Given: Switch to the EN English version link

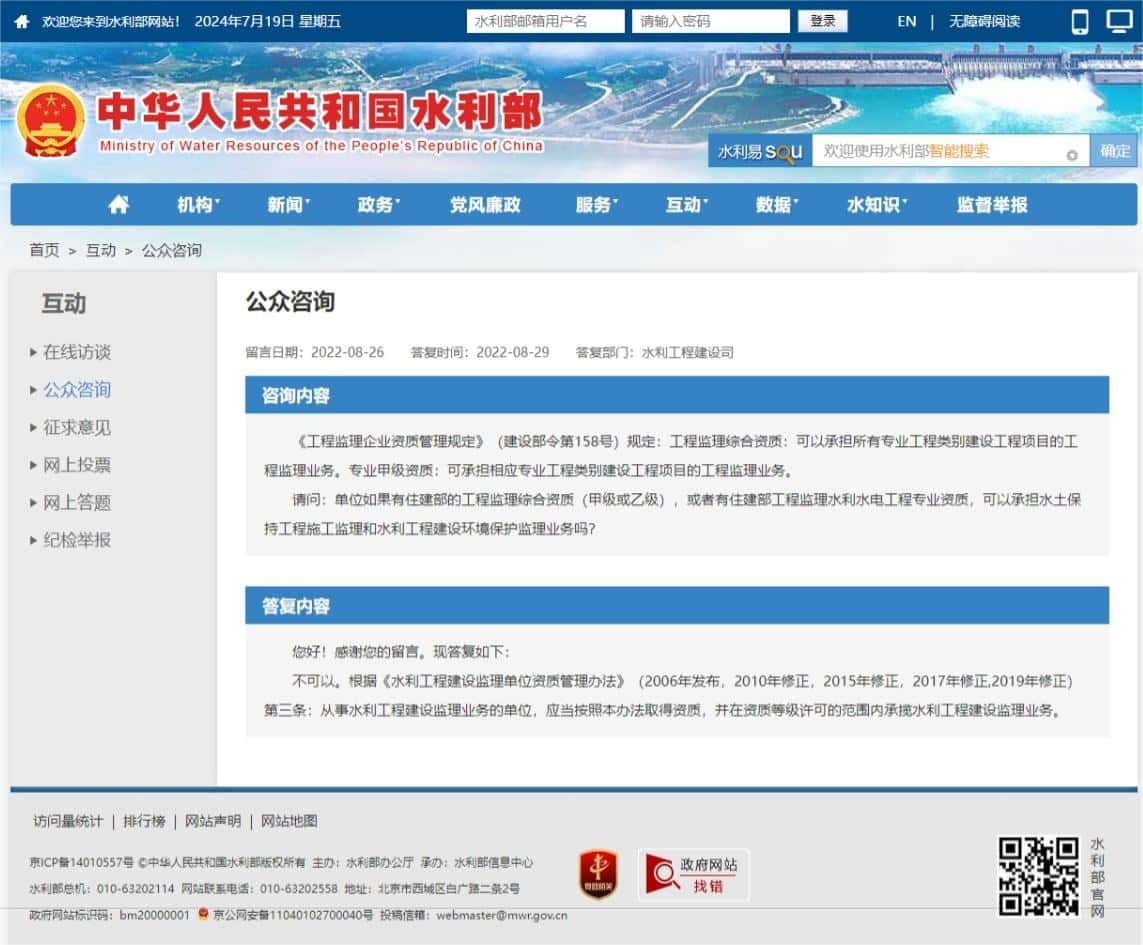Looking at the screenshot, I should (906, 21).
